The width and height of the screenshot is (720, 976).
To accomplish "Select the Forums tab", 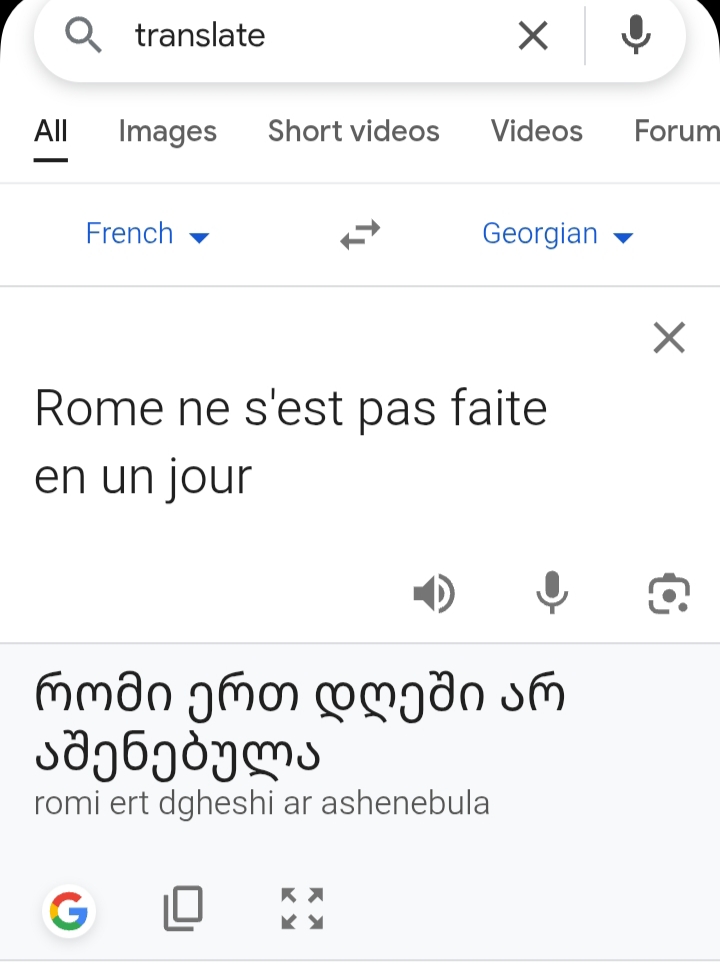I will [677, 131].
